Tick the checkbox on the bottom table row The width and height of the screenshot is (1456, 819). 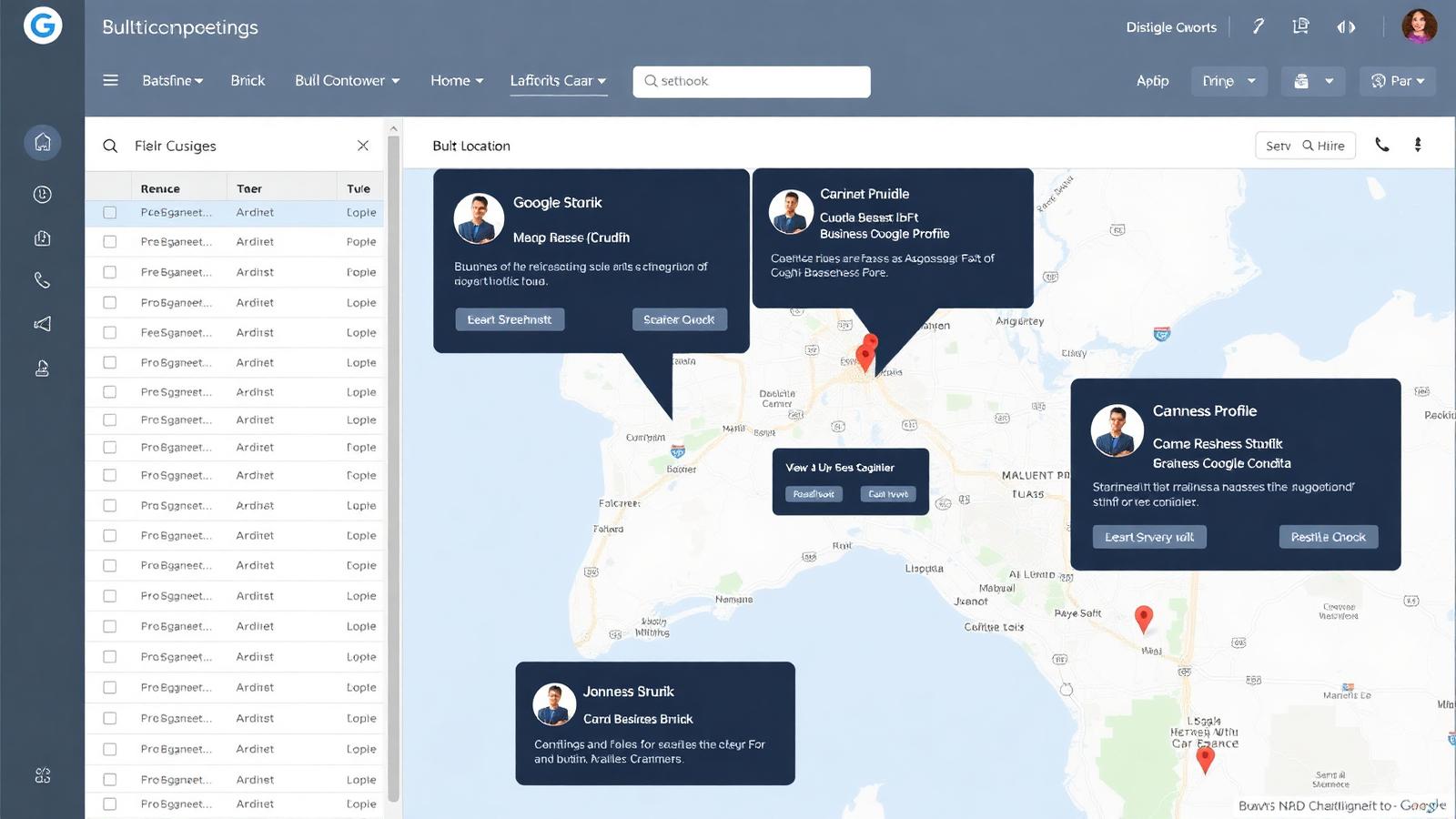pyautogui.click(x=110, y=804)
